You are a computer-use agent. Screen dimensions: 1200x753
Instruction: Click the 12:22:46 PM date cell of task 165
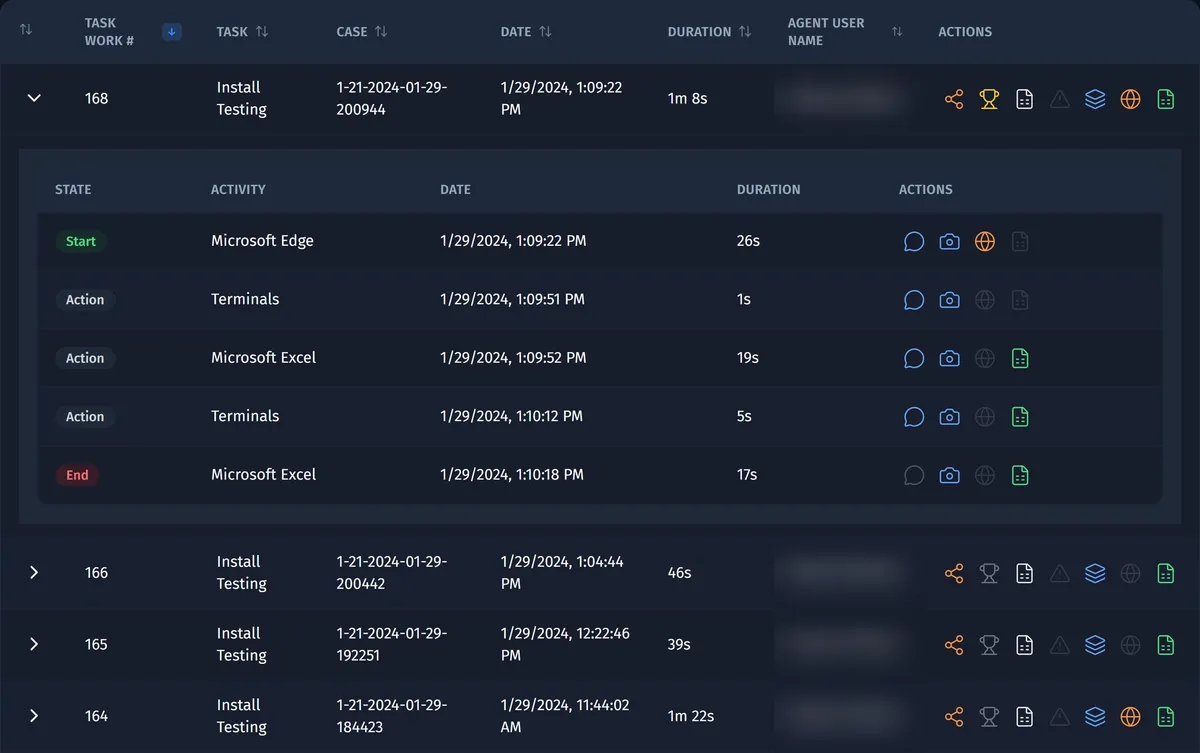565,645
